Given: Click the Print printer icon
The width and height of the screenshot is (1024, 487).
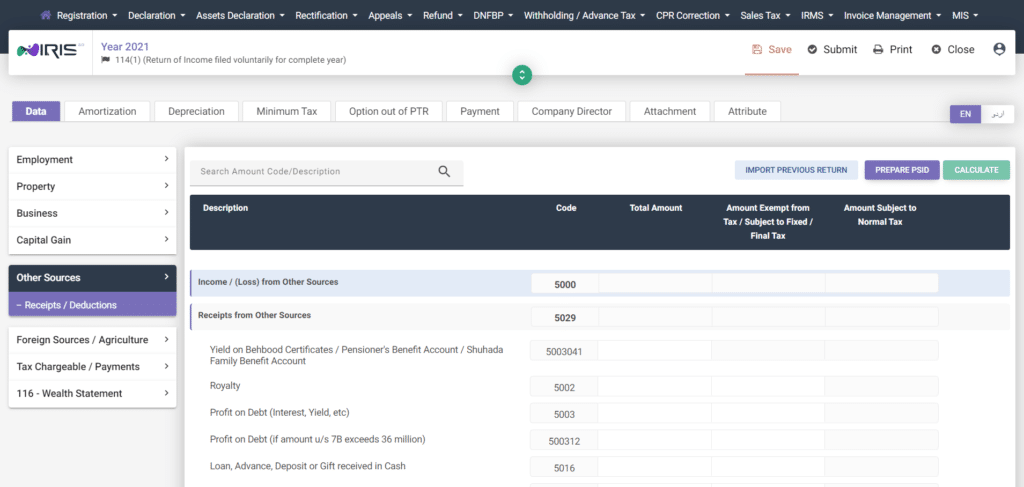Looking at the screenshot, I should (878, 49).
